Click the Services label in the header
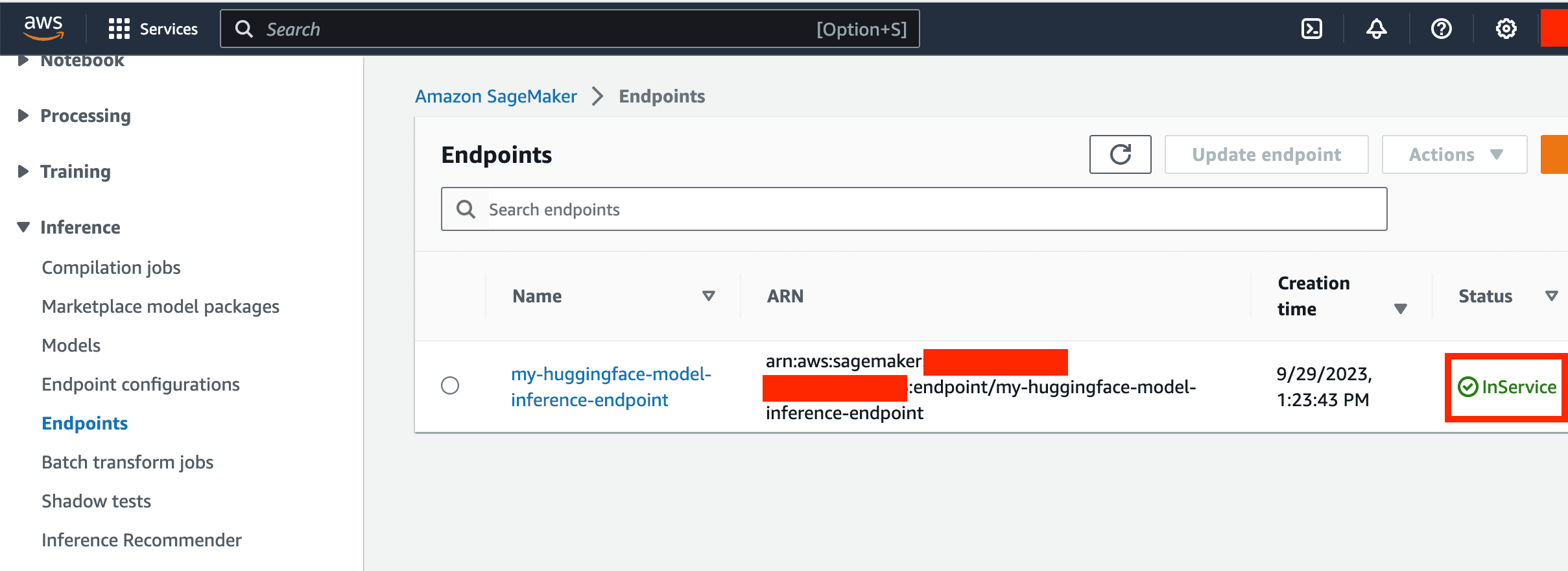This screenshot has width=1568, height=571. coord(169,29)
